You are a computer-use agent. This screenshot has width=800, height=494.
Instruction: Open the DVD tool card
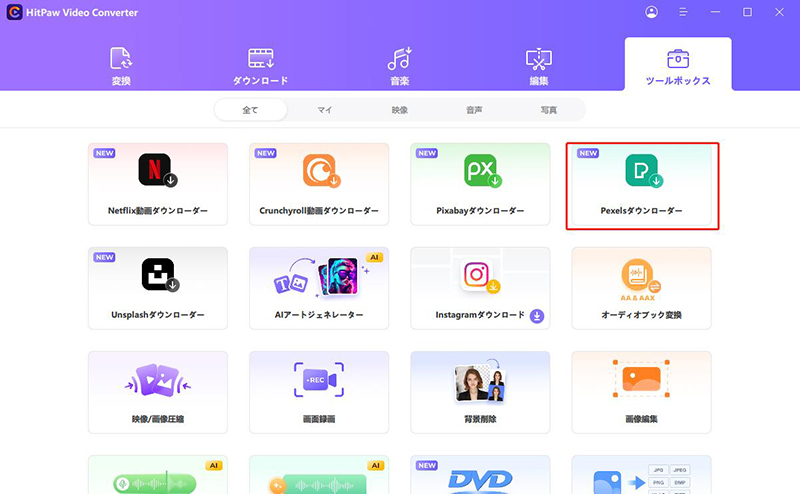[480, 475]
